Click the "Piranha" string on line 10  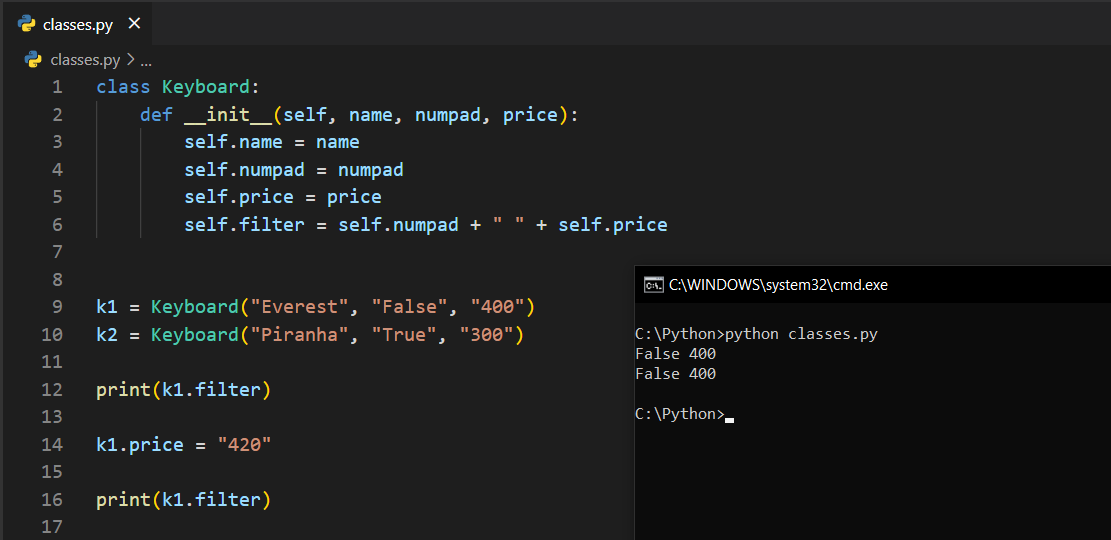(x=299, y=334)
